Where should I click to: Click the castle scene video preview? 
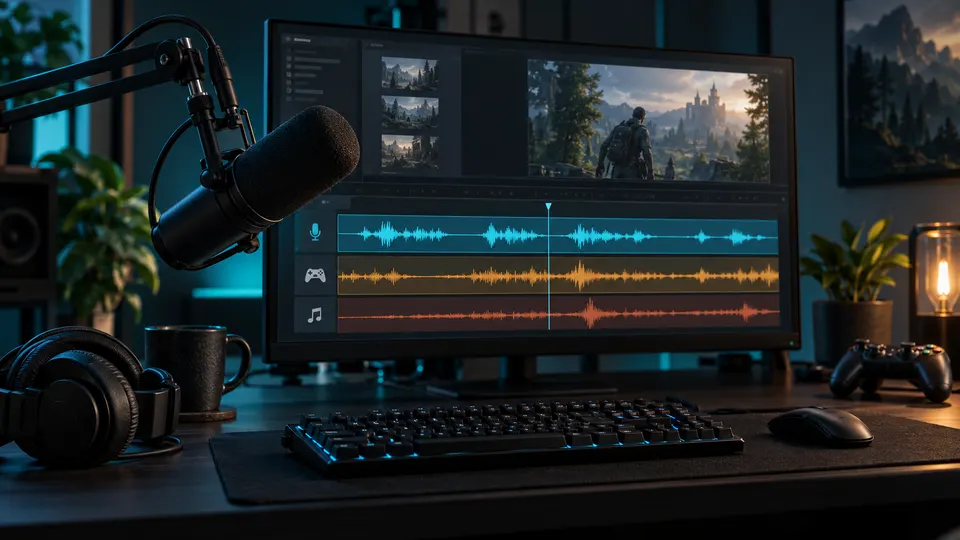click(x=649, y=121)
